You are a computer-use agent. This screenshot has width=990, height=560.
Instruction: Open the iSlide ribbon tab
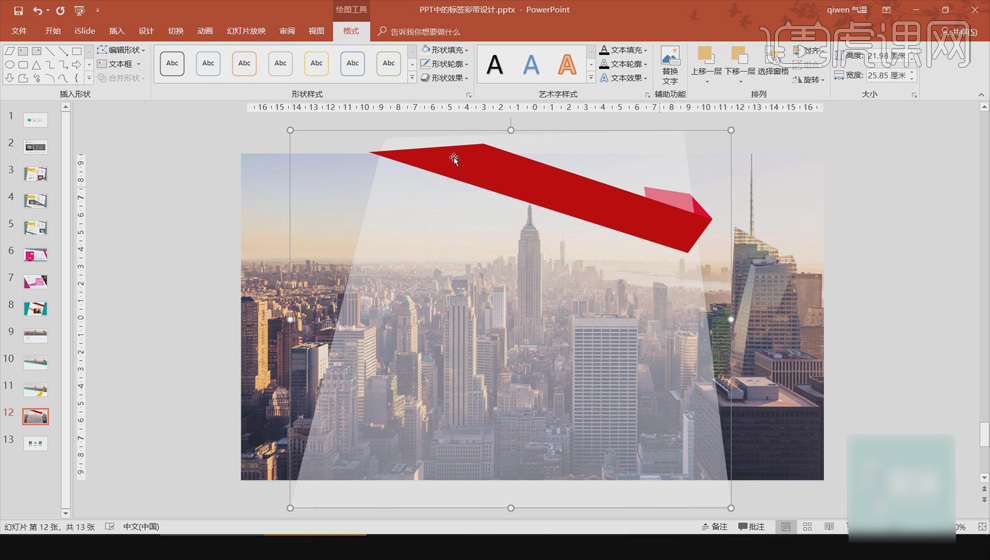click(85, 31)
